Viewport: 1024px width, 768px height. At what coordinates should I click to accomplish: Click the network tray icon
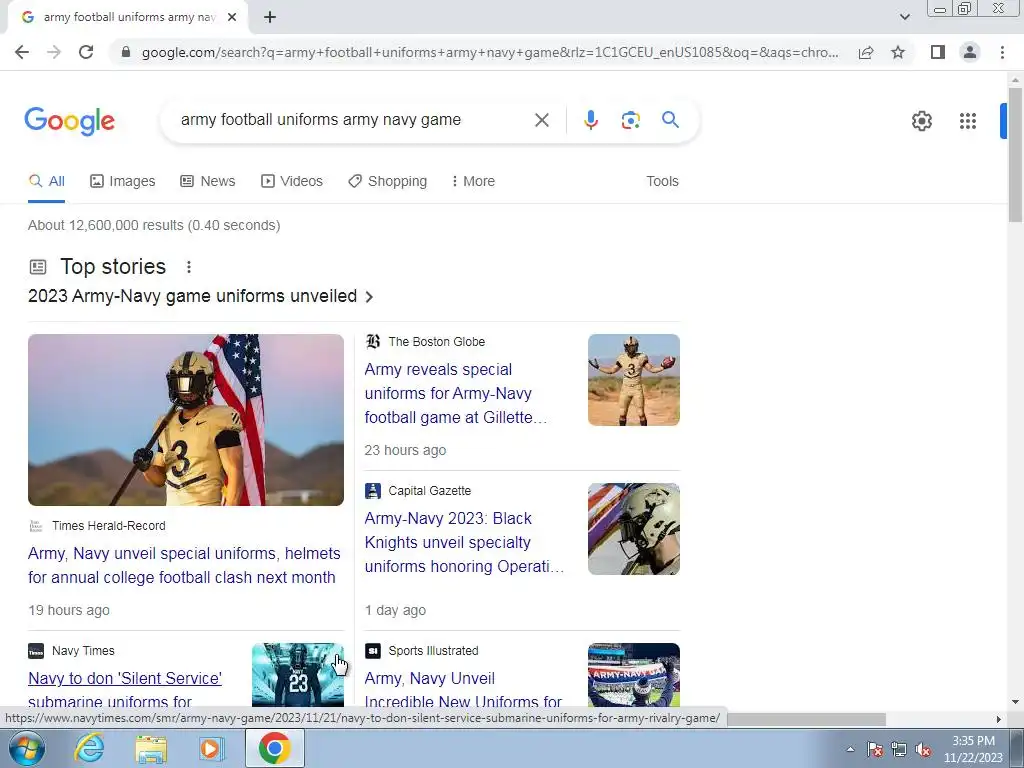coord(899,749)
